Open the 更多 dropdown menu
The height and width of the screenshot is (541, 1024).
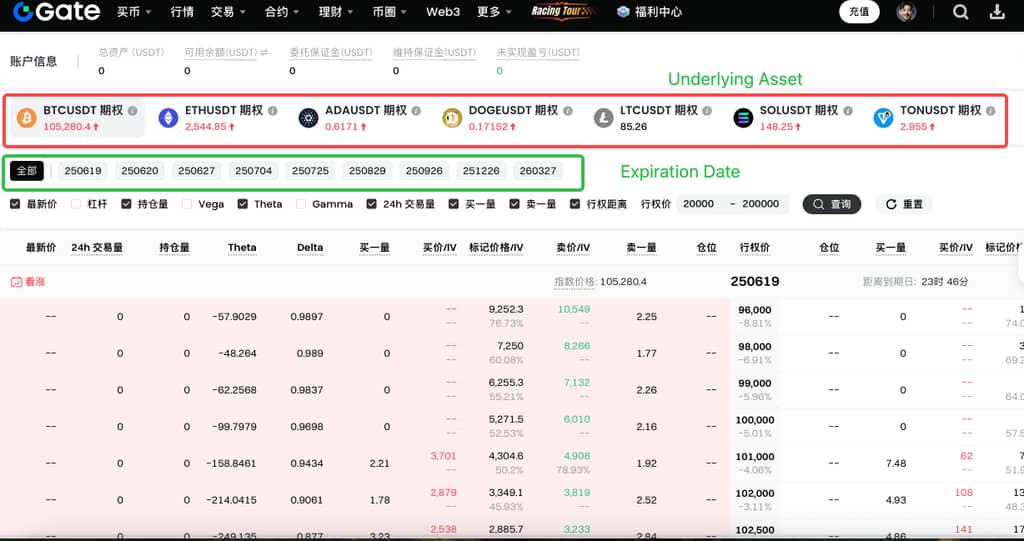493,13
